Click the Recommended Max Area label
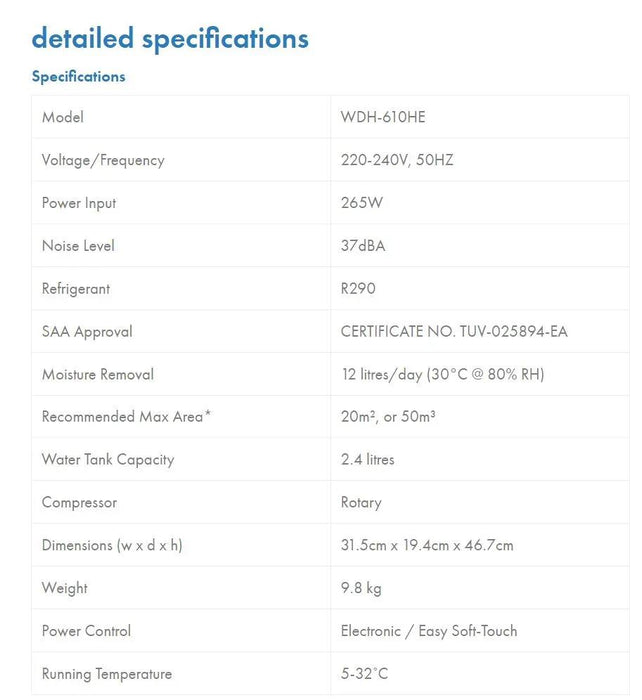 pos(126,417)
